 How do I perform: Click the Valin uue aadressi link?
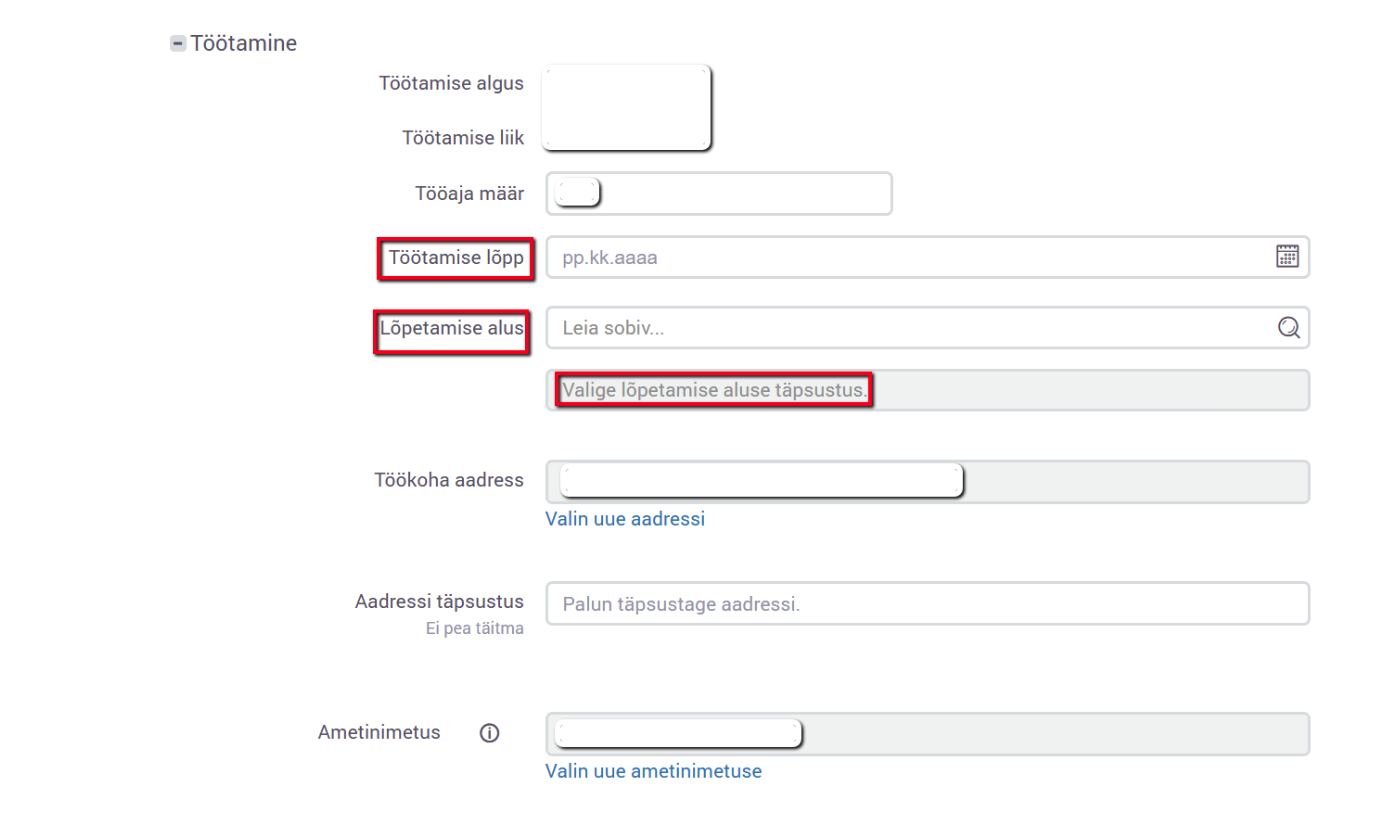tap(625, 519)
